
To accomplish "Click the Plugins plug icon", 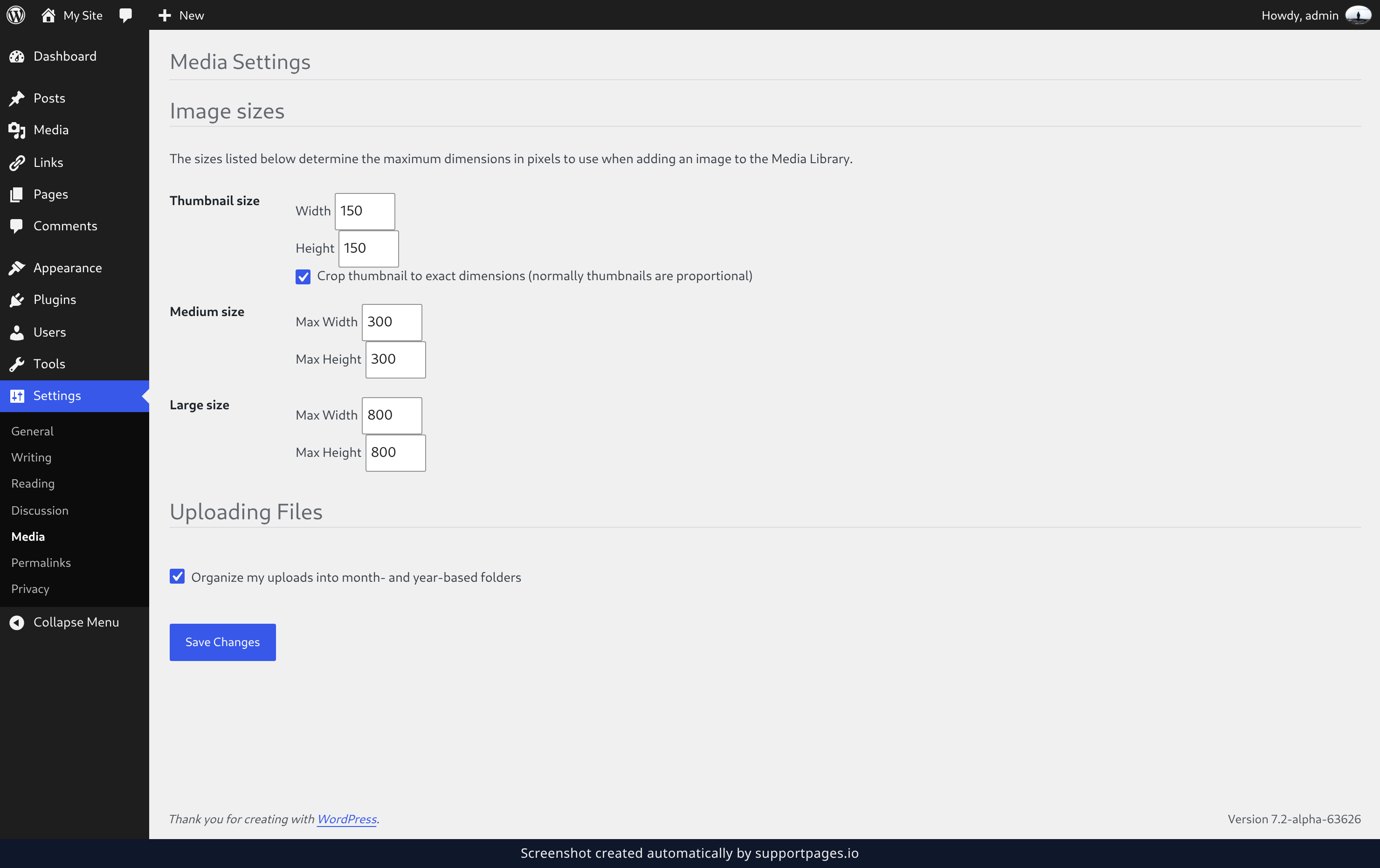I will 17,300.
